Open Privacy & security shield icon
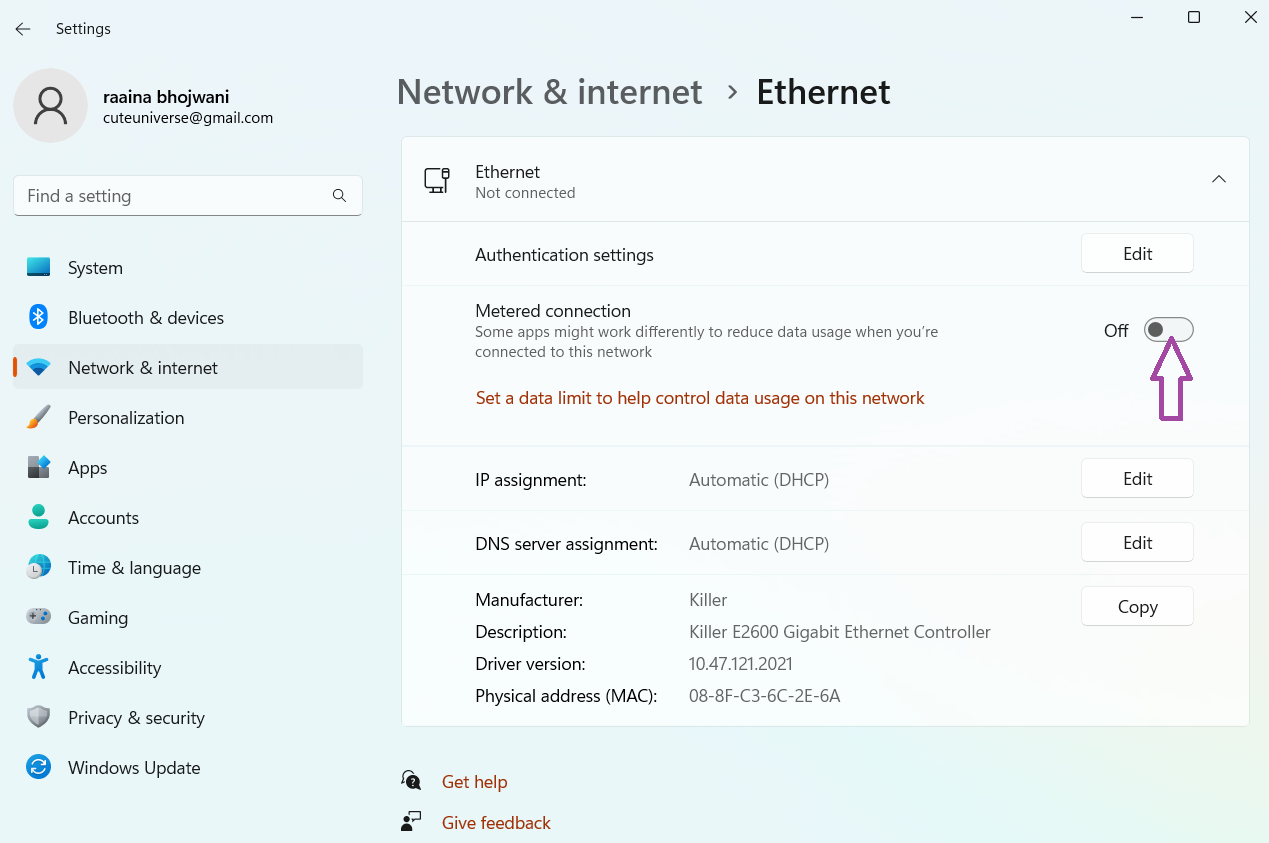The height and width of the screenshot is (843, 1269). pyautogui.click(x=38, y=718)
